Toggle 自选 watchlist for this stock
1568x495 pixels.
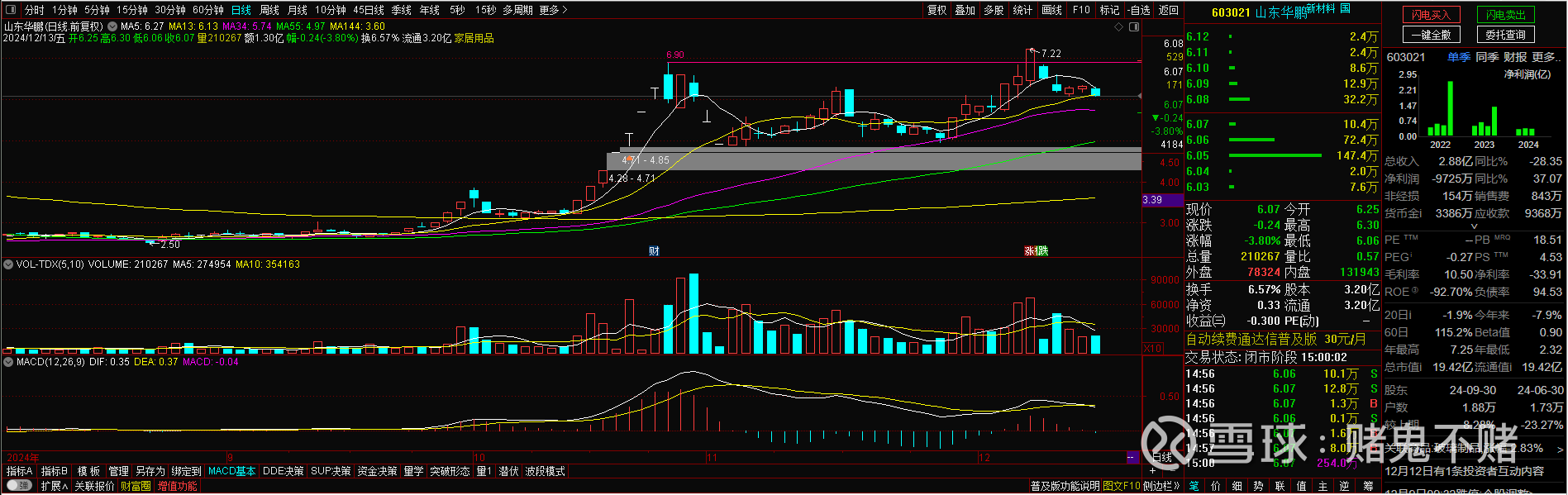1139,10
